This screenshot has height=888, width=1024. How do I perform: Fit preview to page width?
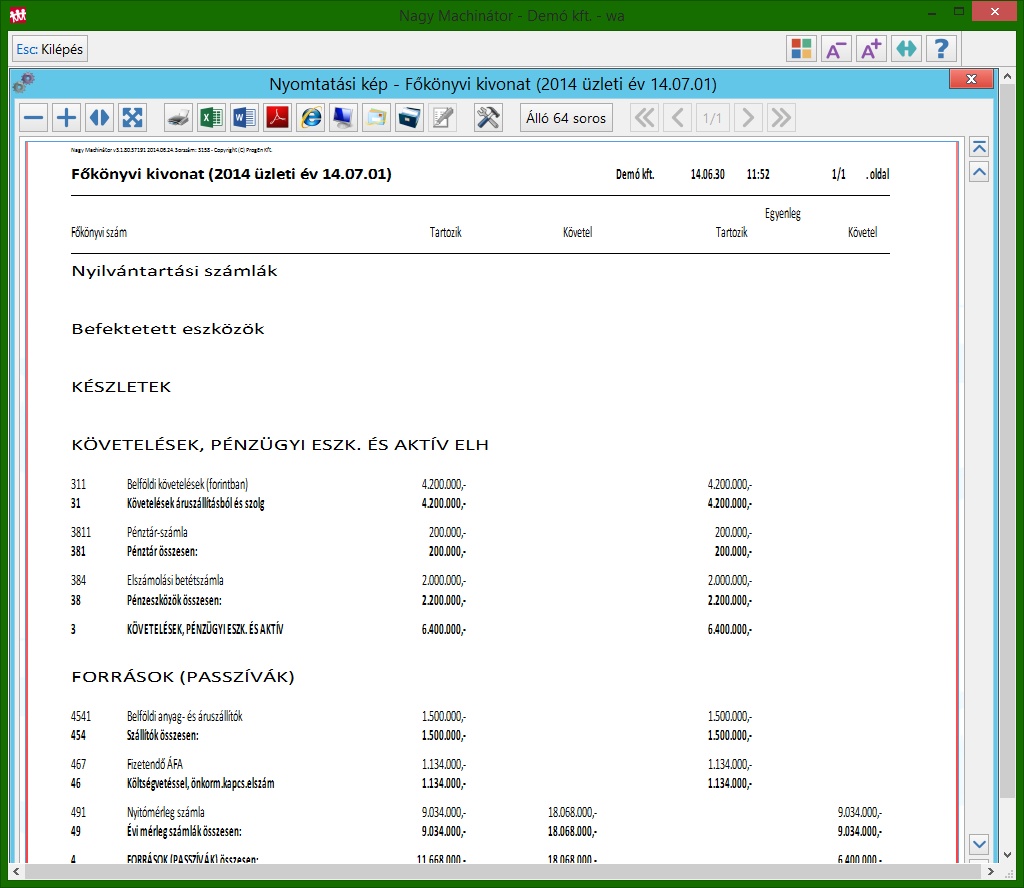pos(99,118)
